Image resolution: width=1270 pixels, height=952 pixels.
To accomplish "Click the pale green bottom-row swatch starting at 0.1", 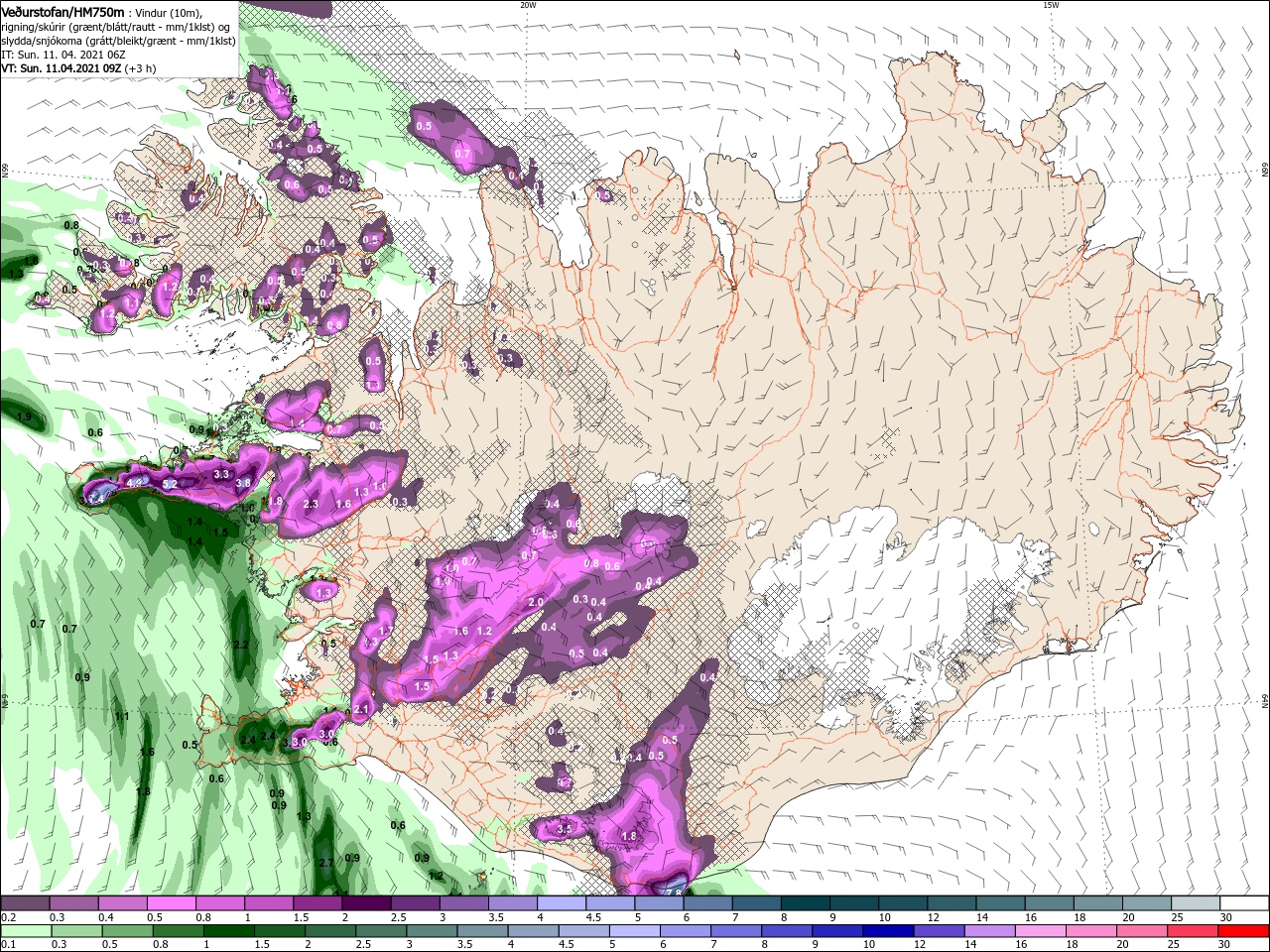I will pos(26,931).
